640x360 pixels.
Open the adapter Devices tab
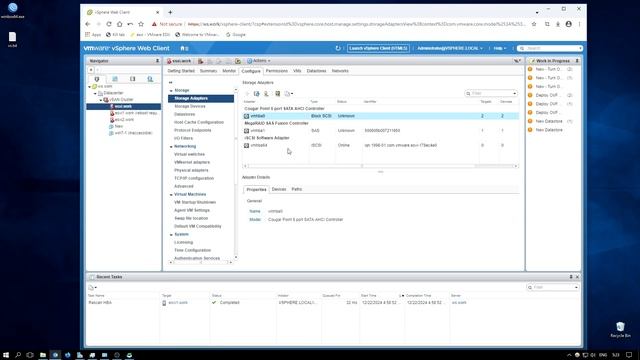coord(279,189)
